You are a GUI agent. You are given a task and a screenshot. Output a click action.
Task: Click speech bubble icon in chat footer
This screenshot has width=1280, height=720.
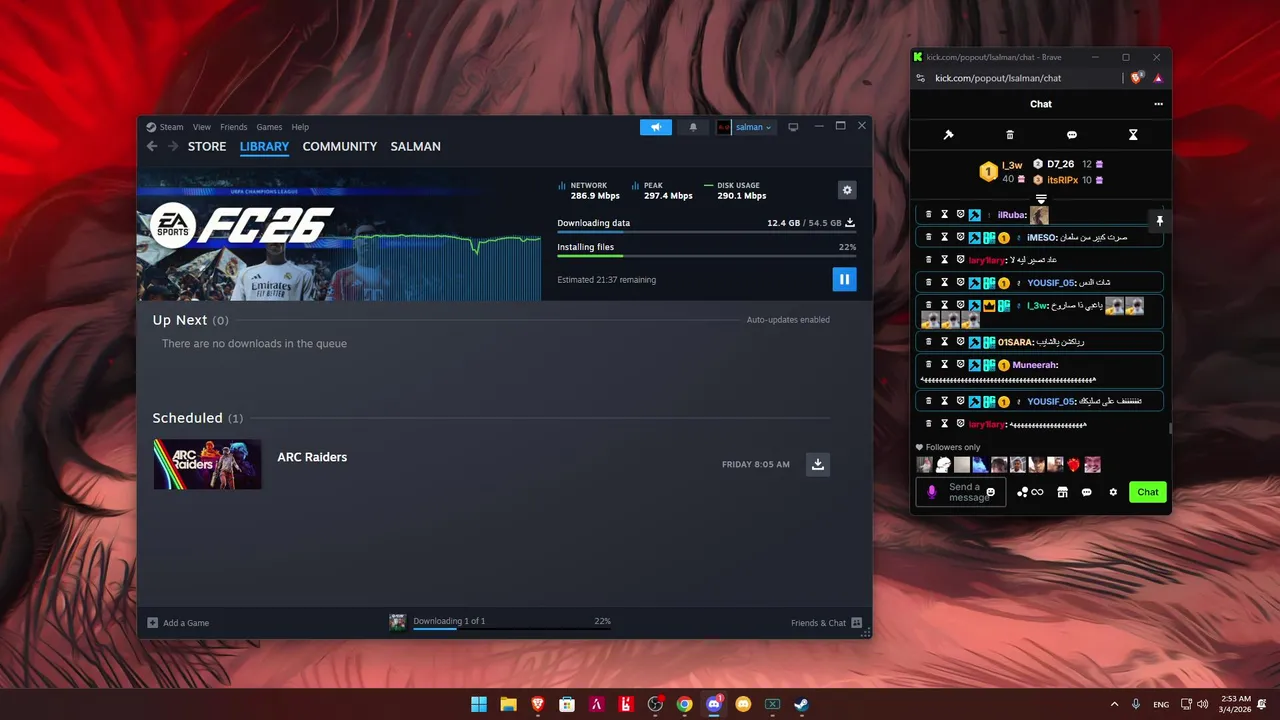pyautogui.click(x=1087, y=492)
